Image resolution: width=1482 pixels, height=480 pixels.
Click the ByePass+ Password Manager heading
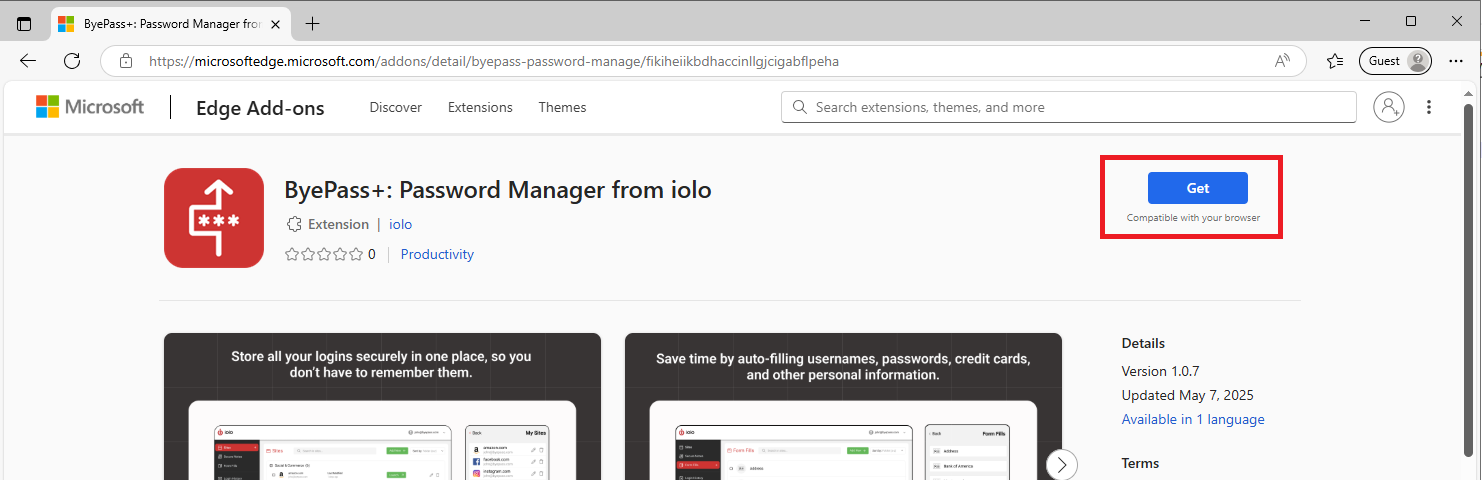498,189
